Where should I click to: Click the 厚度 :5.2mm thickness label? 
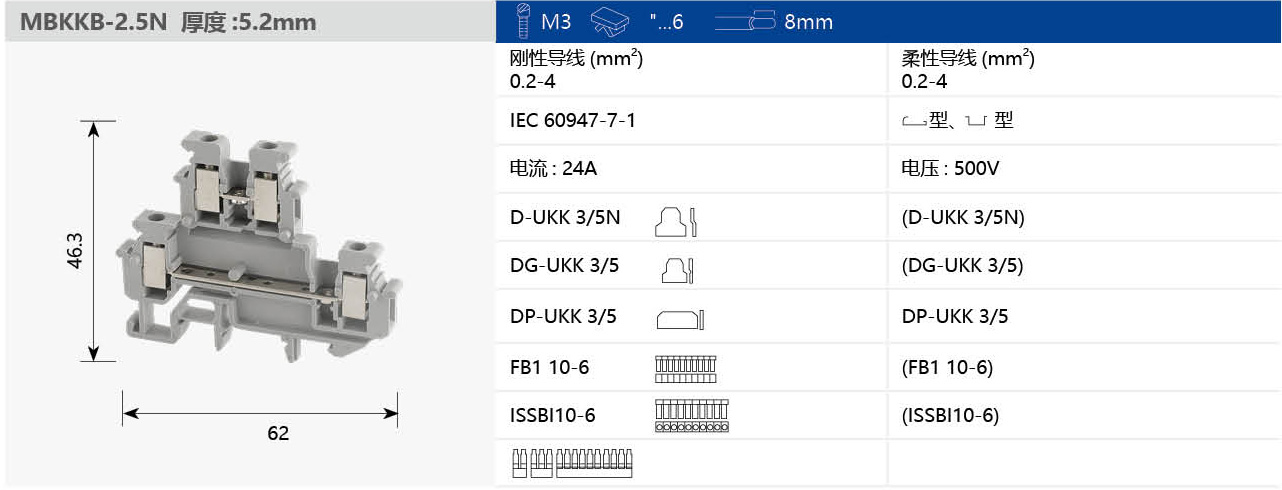pos(249,22)
